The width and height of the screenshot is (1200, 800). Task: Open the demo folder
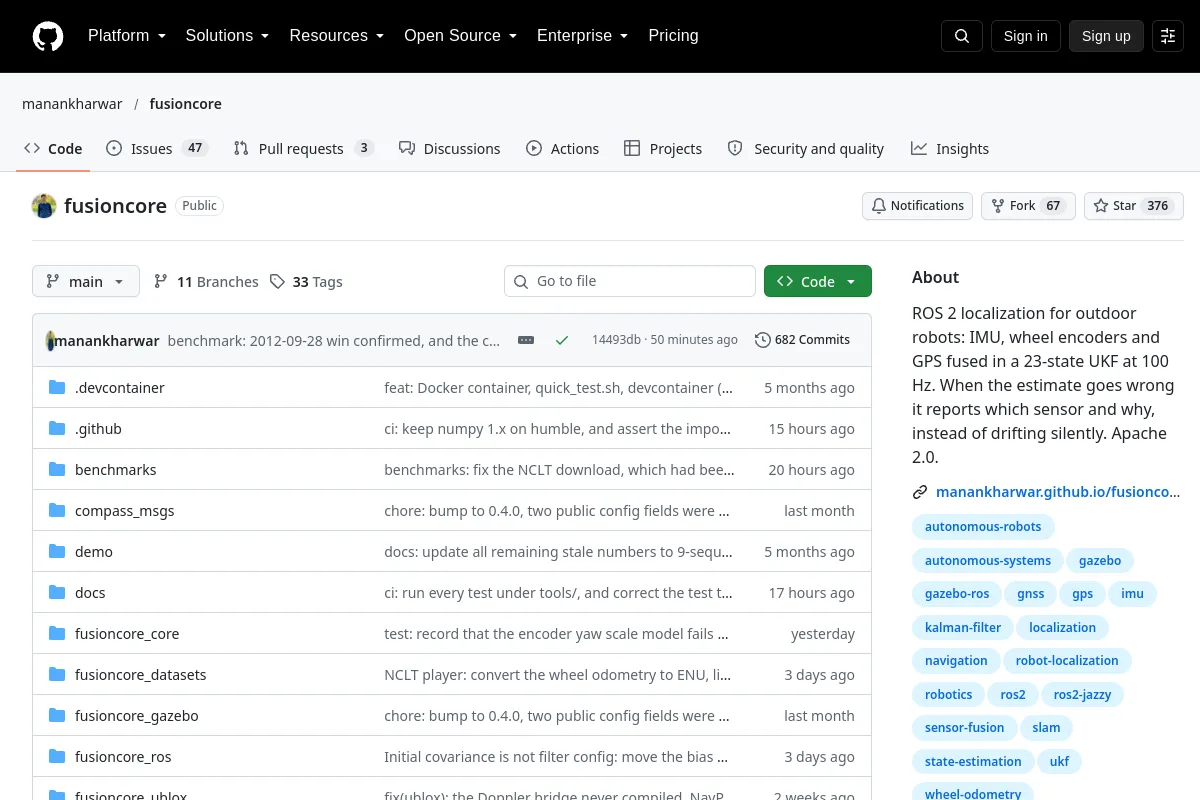coord(94,552)
